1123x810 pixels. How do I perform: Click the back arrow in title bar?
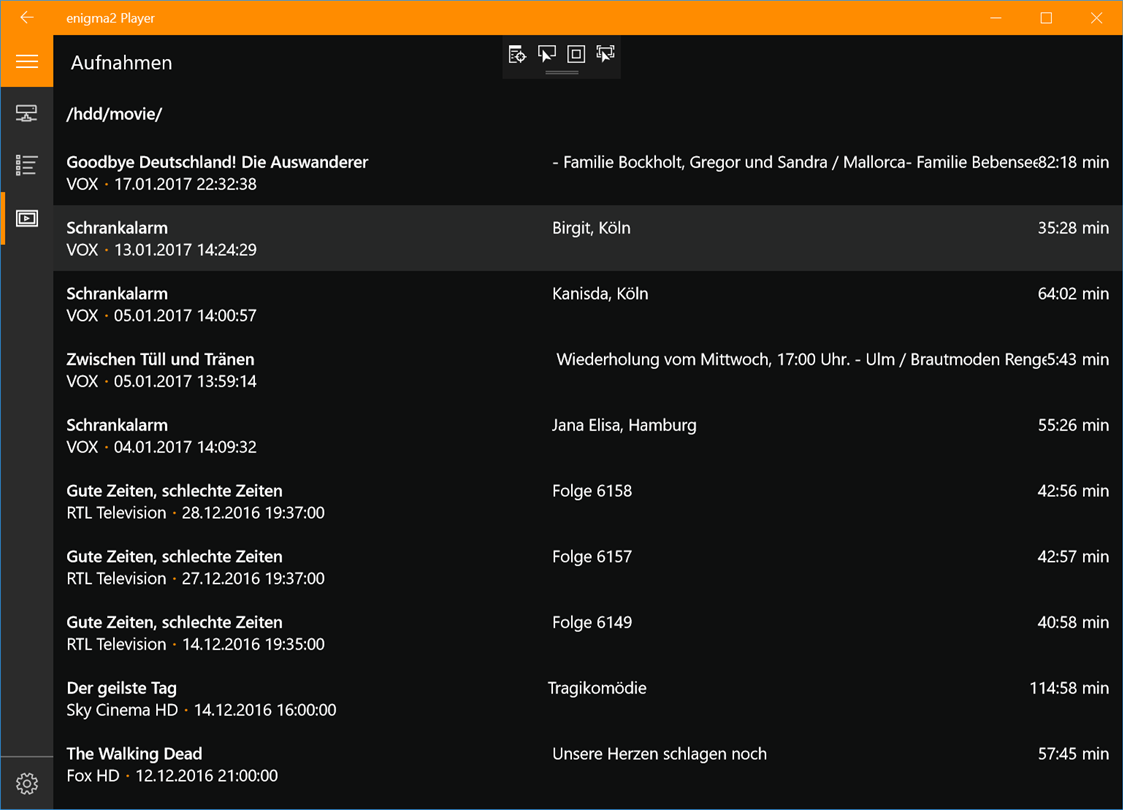point(27,18)
